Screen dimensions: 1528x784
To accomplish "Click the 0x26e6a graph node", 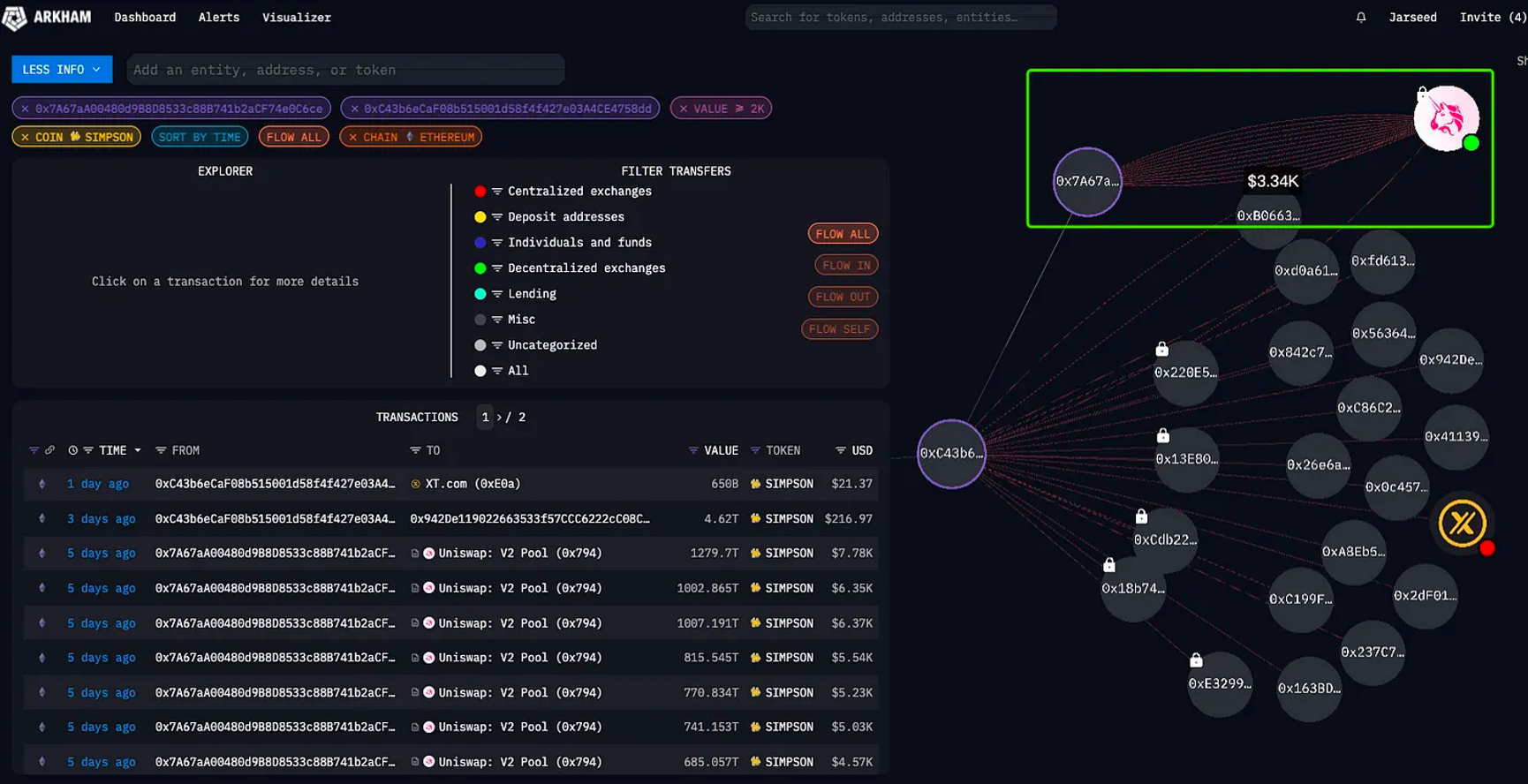I will (1318, 465).
